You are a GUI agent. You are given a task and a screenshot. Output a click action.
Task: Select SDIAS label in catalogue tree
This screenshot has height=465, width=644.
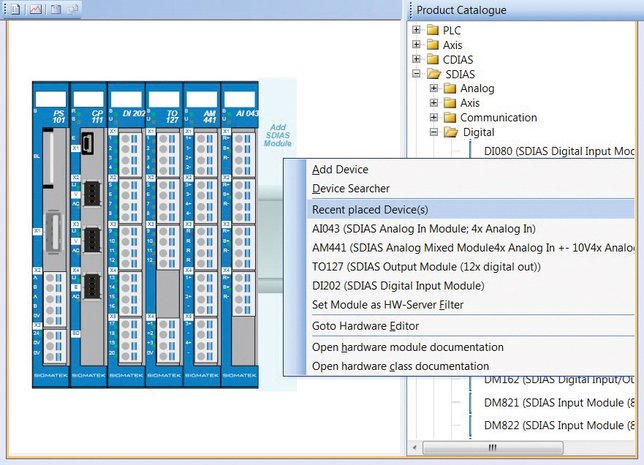click(460, 74)
